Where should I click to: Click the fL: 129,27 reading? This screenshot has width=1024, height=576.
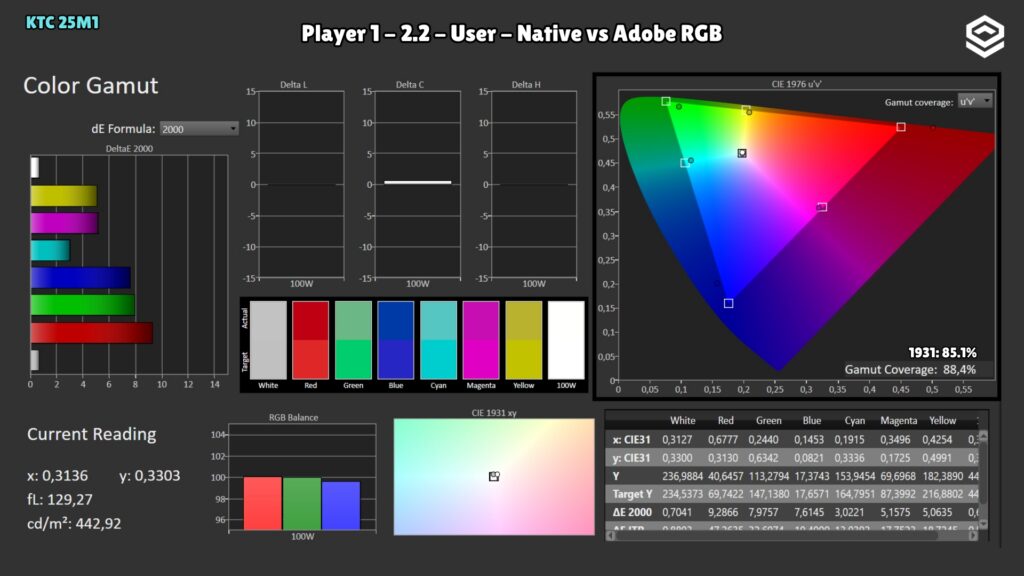(59, 499)
